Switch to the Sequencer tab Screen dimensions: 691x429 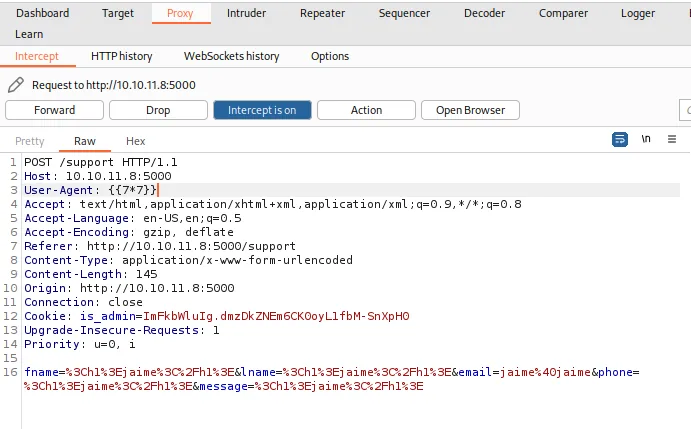click(x=405, y=13)
